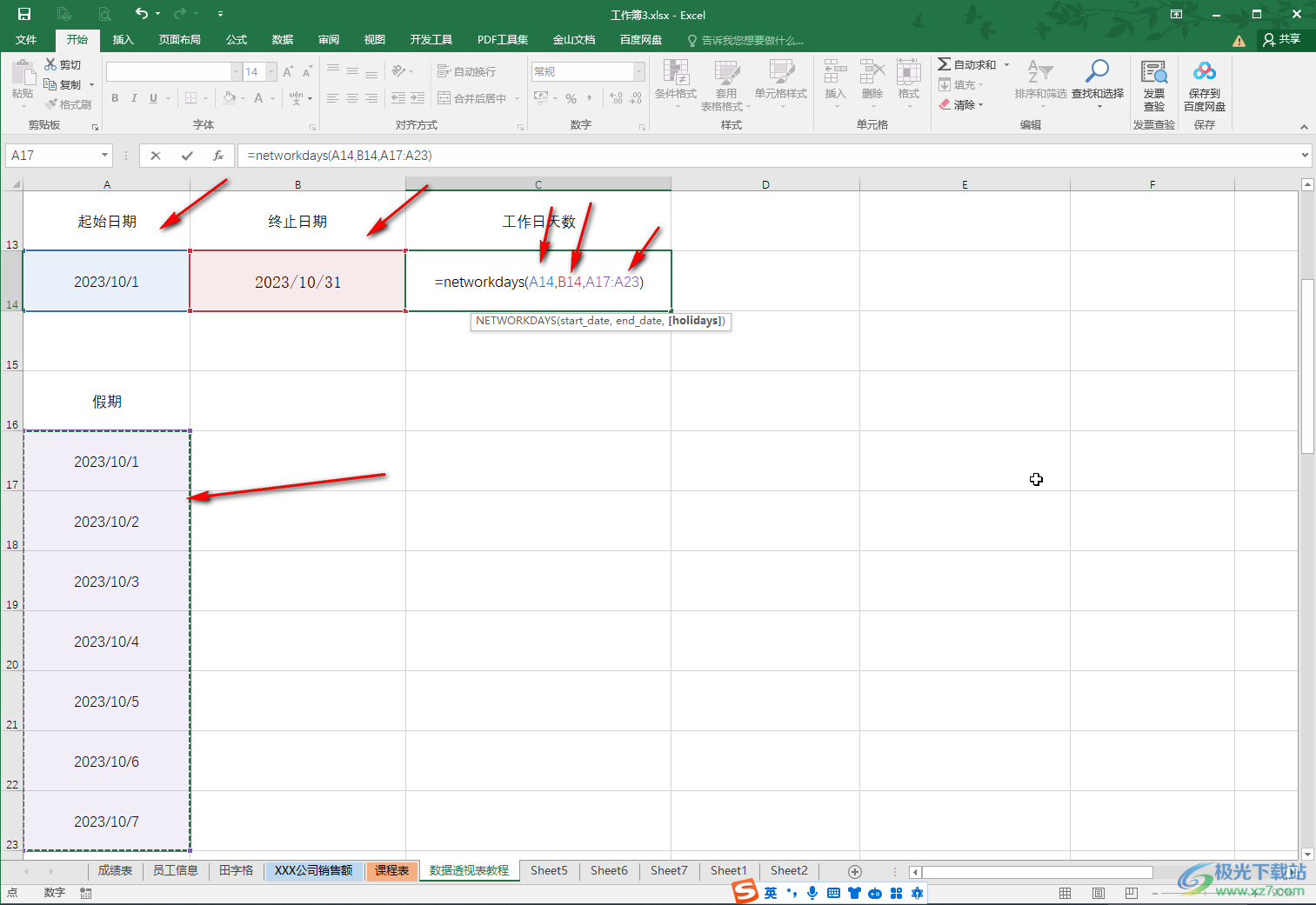1316x905 pixels.
Task: Click the invoice check icon
Action: coord(1154,73)
